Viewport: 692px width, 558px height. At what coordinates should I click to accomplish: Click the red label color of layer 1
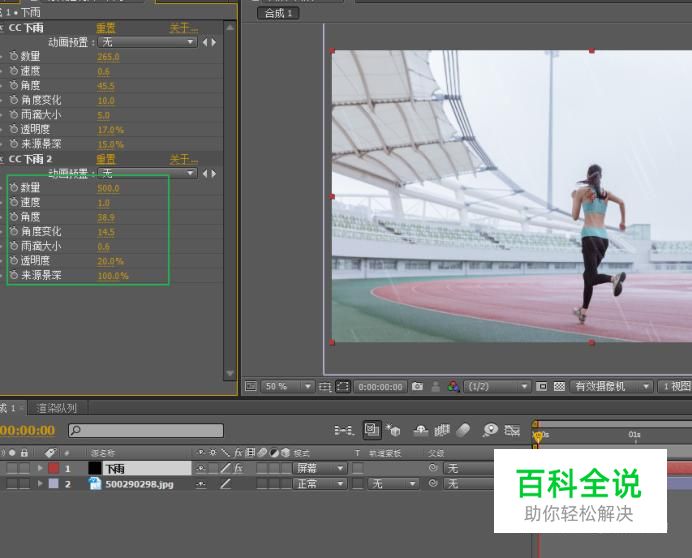53,468
